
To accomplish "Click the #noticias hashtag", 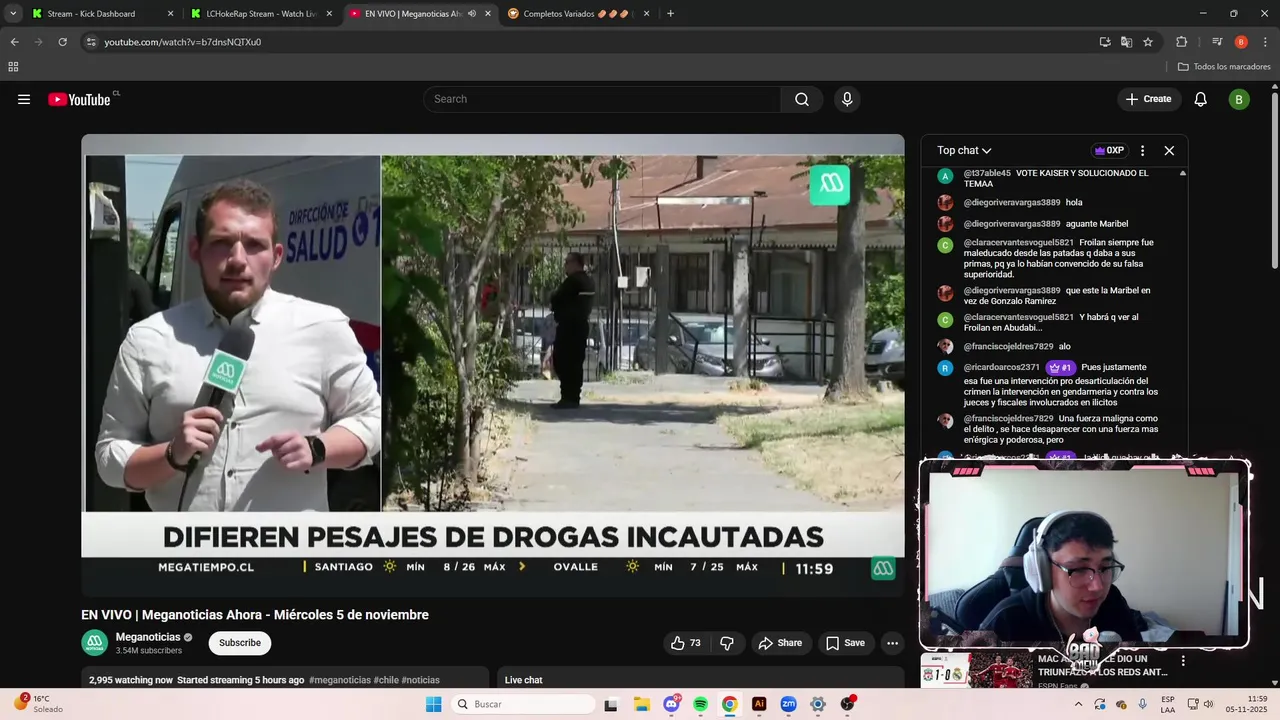I will (x=421, y=680).
